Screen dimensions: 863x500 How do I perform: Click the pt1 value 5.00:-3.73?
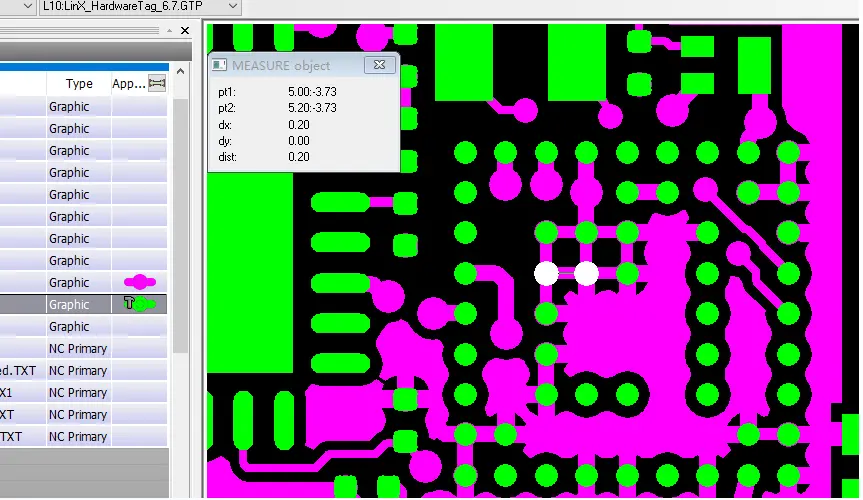click(312, 92)
